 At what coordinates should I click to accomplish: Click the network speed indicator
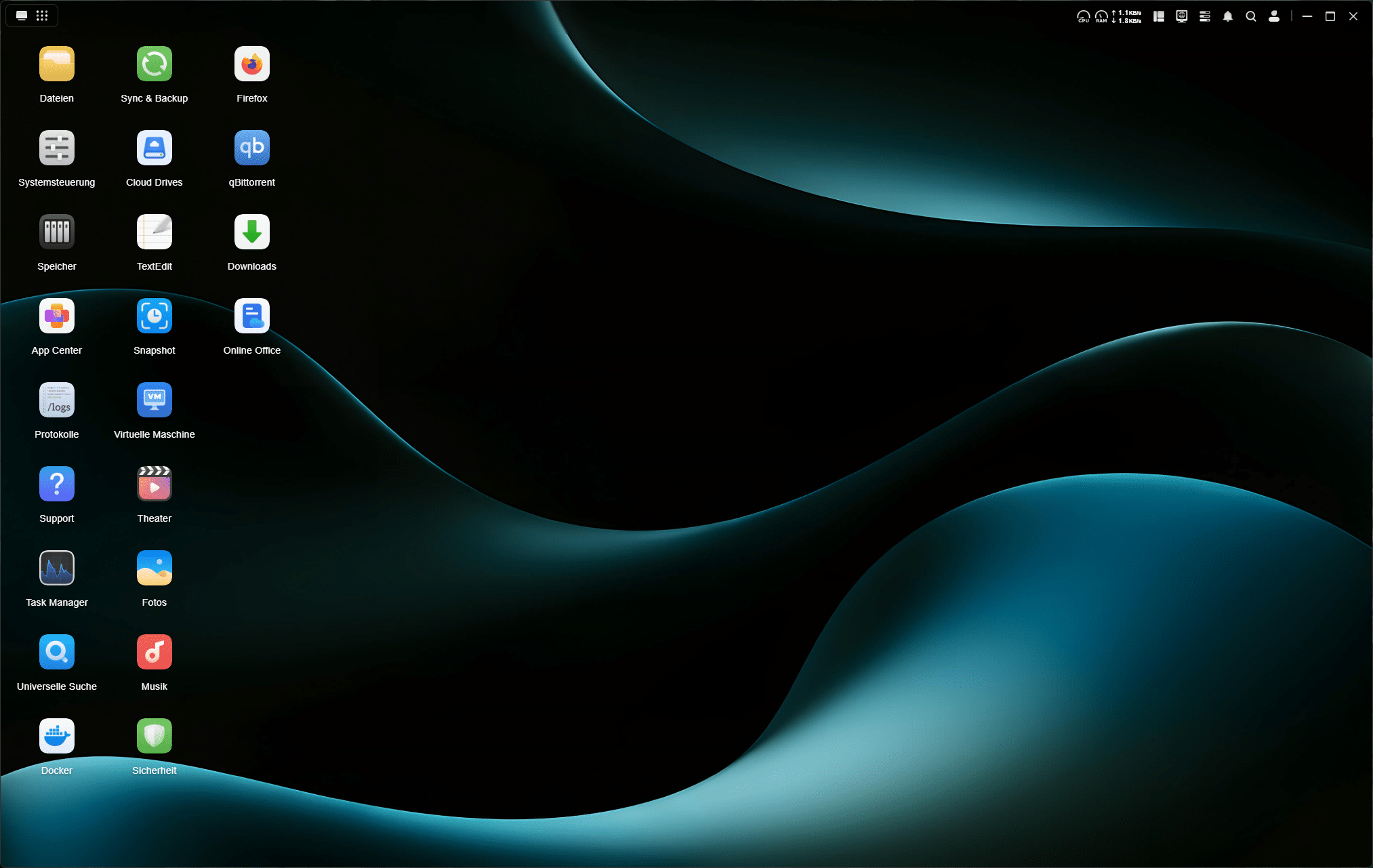pyautogui.click(x=1126, y=16)
